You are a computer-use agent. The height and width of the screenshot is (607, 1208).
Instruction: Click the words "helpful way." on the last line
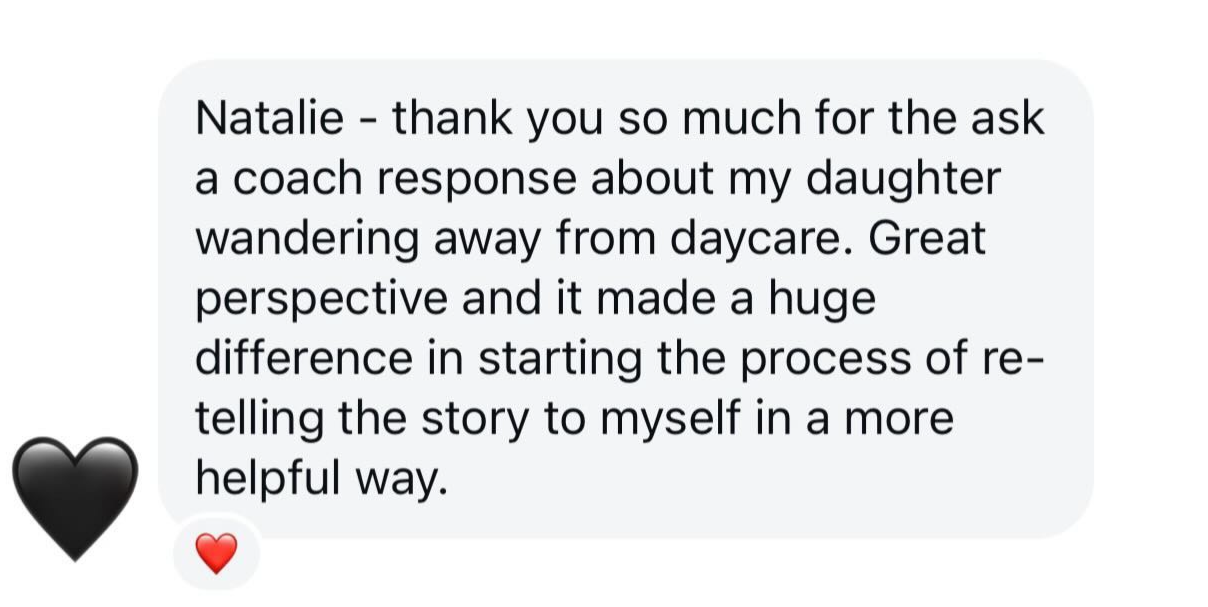pyautogui.click(x=318, y=480)
